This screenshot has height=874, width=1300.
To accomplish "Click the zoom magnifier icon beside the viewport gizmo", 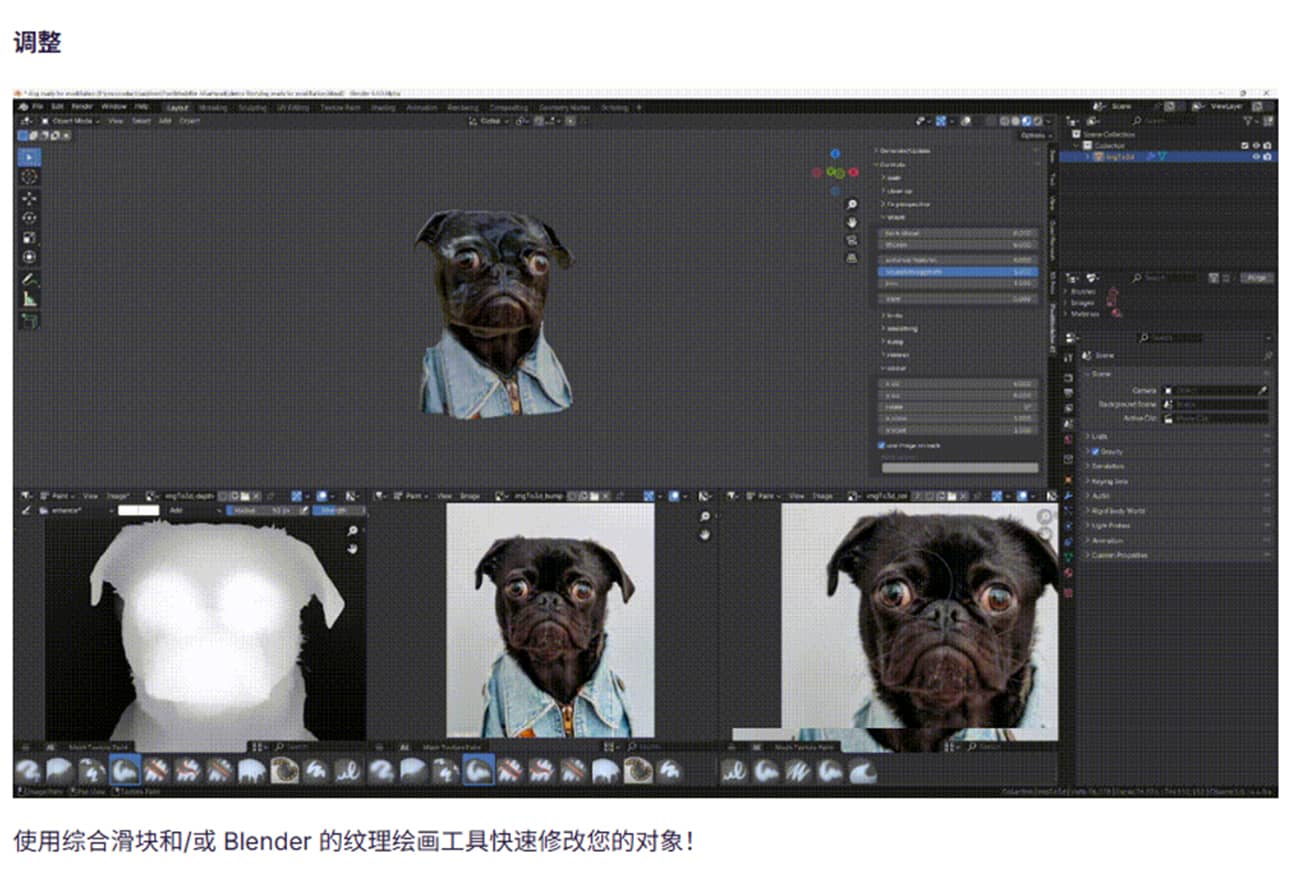I will pyautogui.click(x=852, y=204).
